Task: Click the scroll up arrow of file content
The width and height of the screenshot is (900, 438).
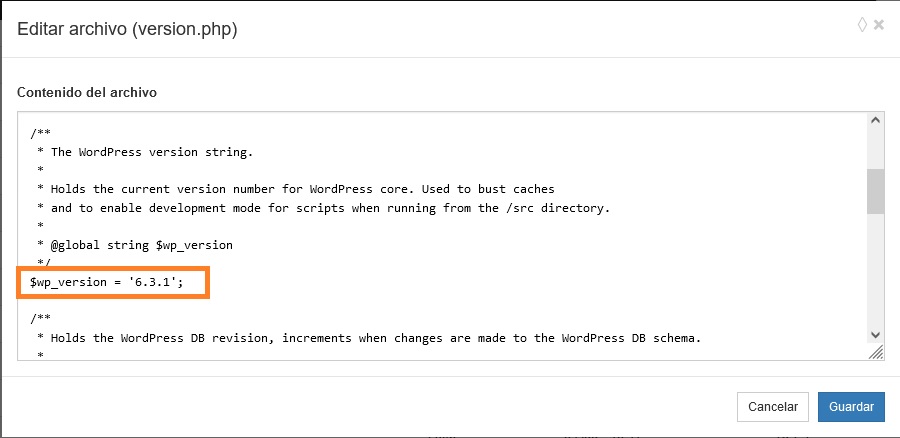Action: coord(876,121)
